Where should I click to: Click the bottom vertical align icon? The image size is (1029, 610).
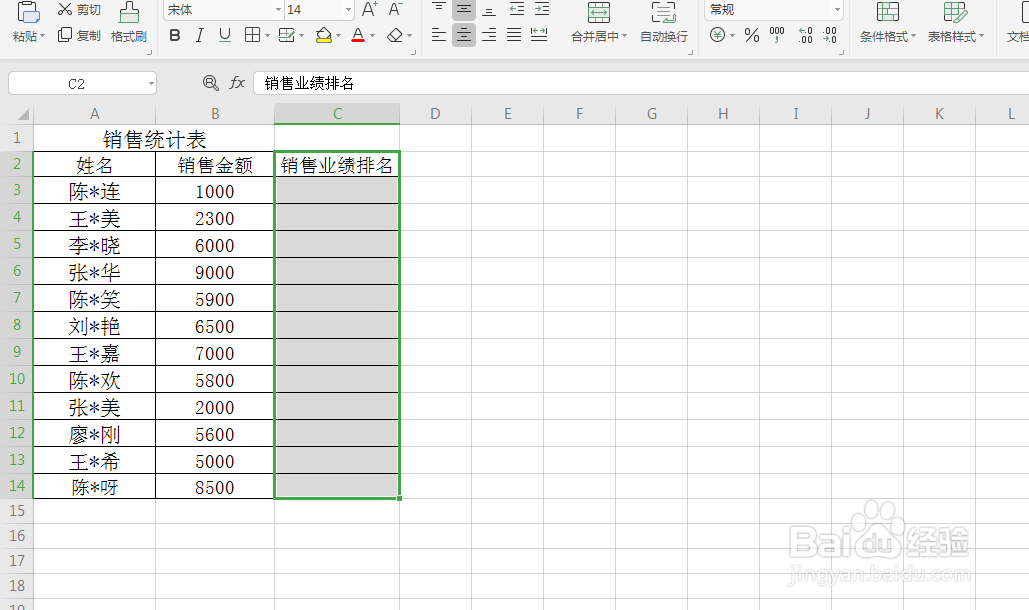[x=489, y=9]
